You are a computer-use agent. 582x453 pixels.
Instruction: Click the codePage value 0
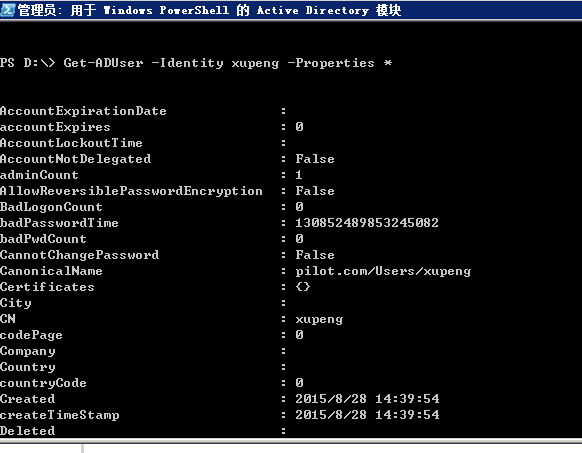[x=300, y=335]
